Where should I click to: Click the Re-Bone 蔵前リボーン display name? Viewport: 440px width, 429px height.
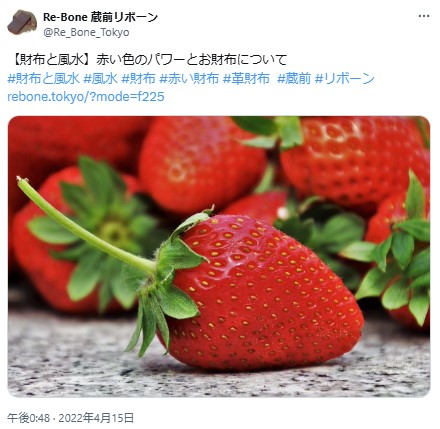coord(100,17)
